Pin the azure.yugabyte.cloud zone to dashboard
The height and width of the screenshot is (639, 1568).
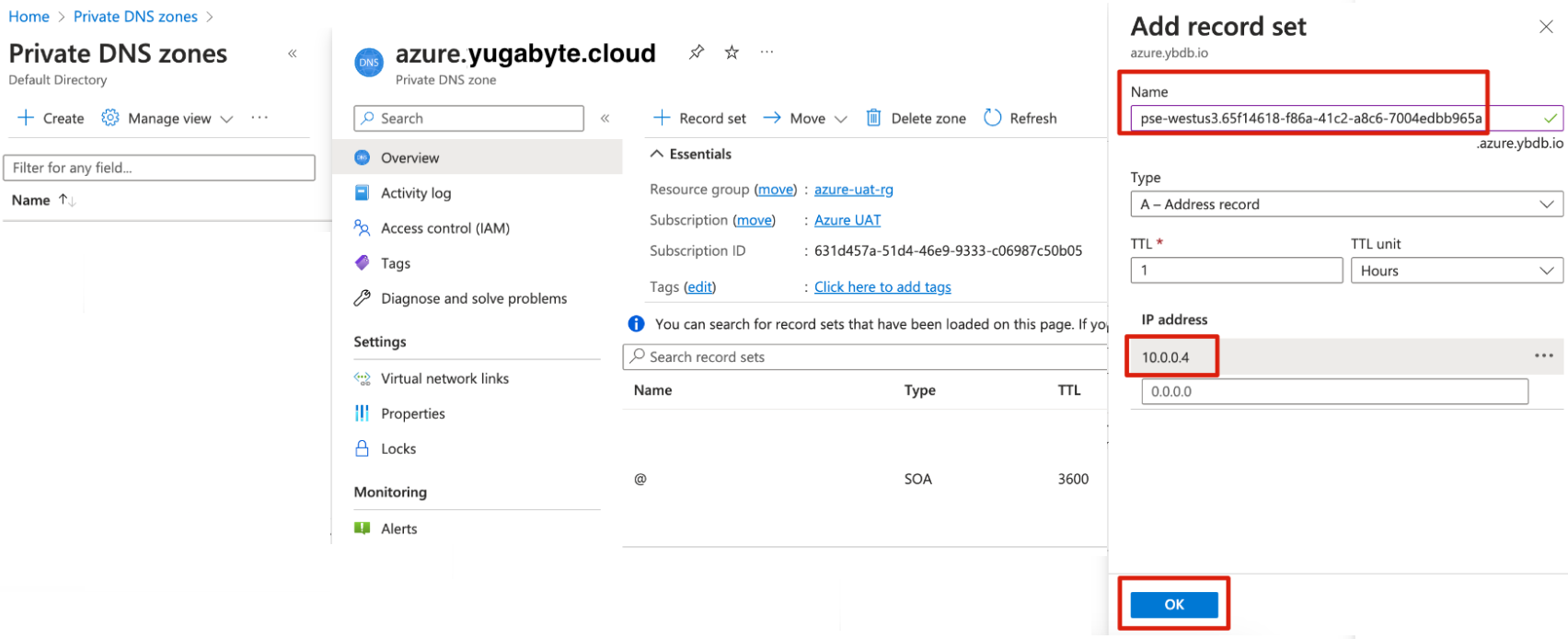point(697,52)
